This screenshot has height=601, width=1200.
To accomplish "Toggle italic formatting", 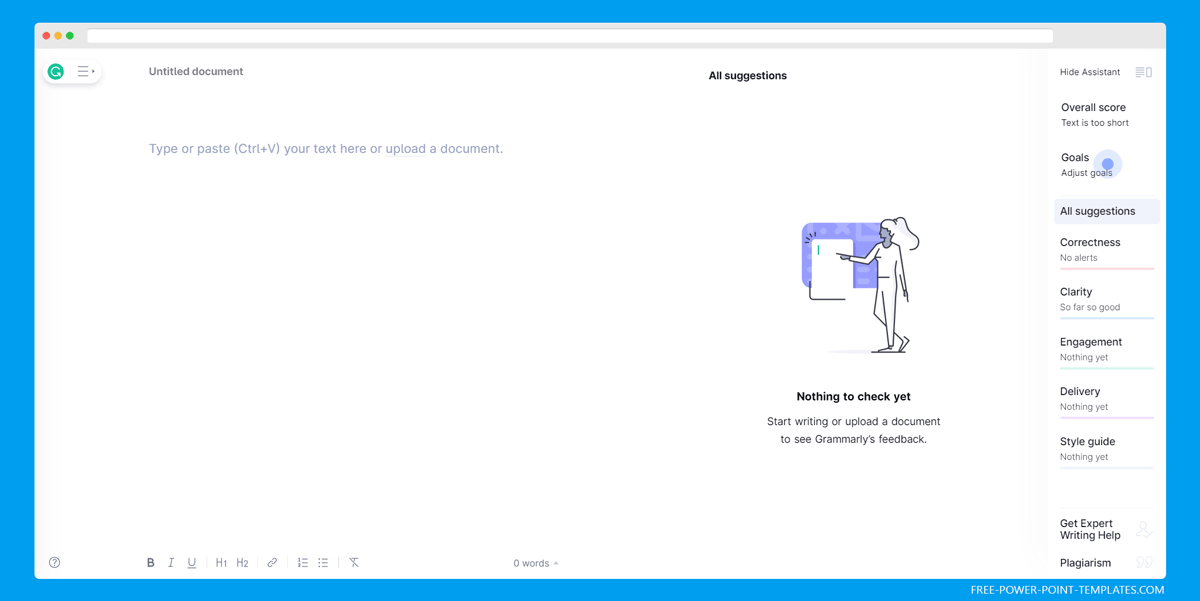I will pyautogui.click(x=171, y=563).
